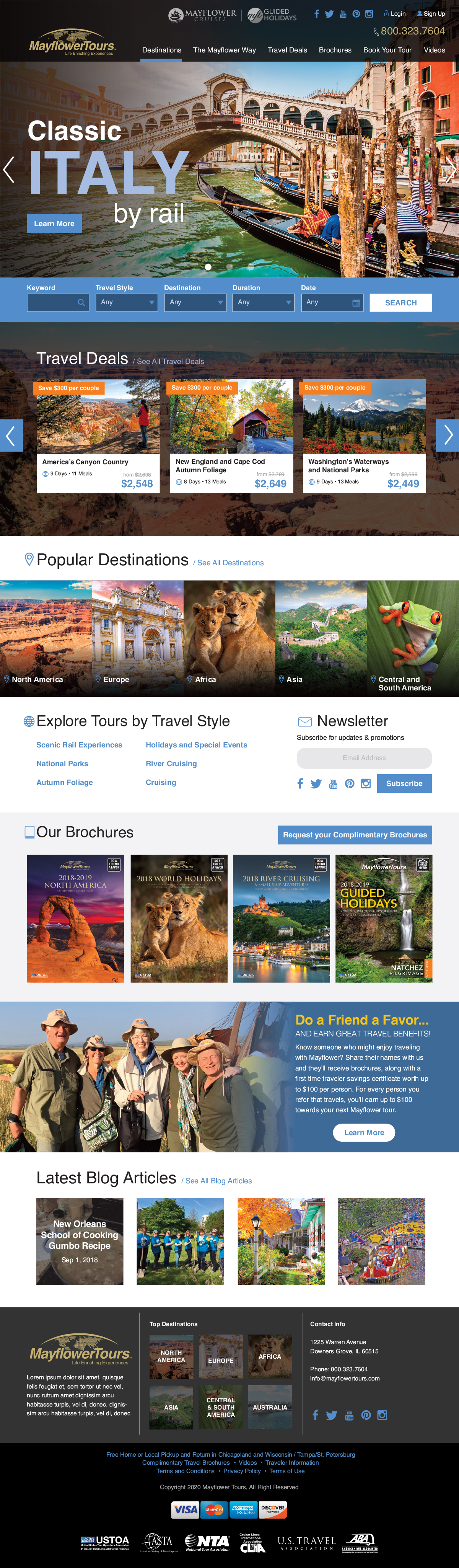The height and width of the screenshot is (1568, 459).
Task: Click the search magnifier in Keyword field
Action: (81, 302)
